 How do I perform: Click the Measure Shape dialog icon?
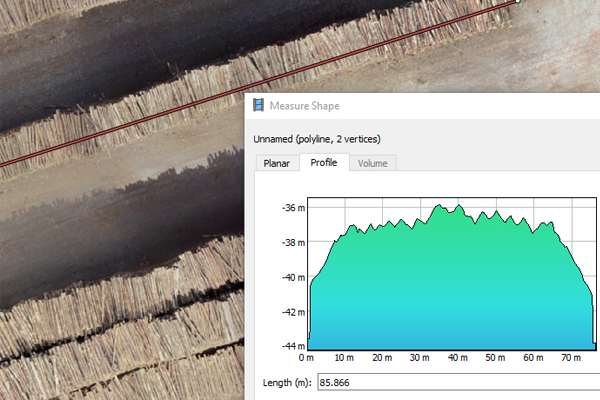click(258, 105)
